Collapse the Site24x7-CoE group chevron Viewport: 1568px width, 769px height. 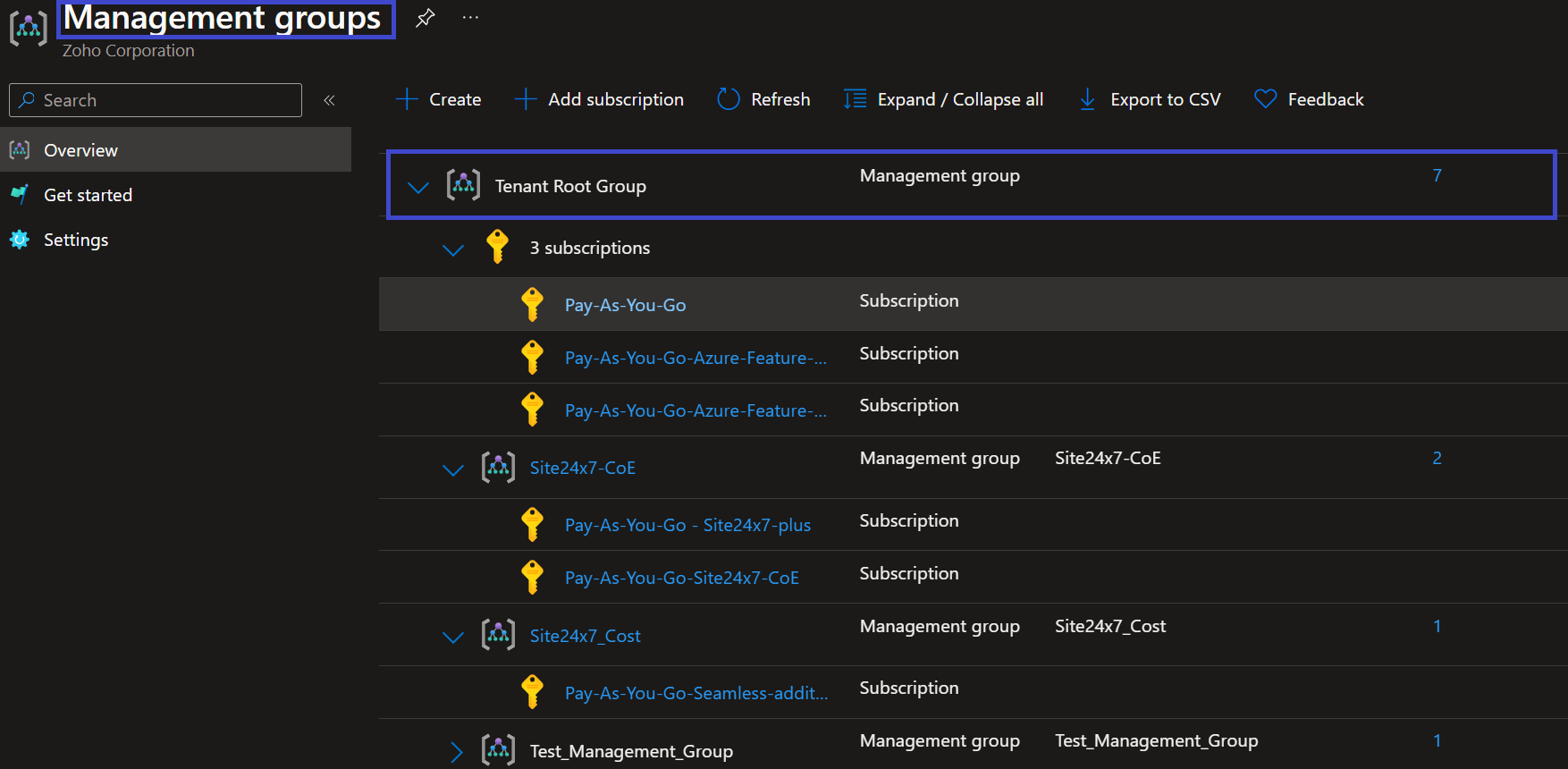click(453, 469)
